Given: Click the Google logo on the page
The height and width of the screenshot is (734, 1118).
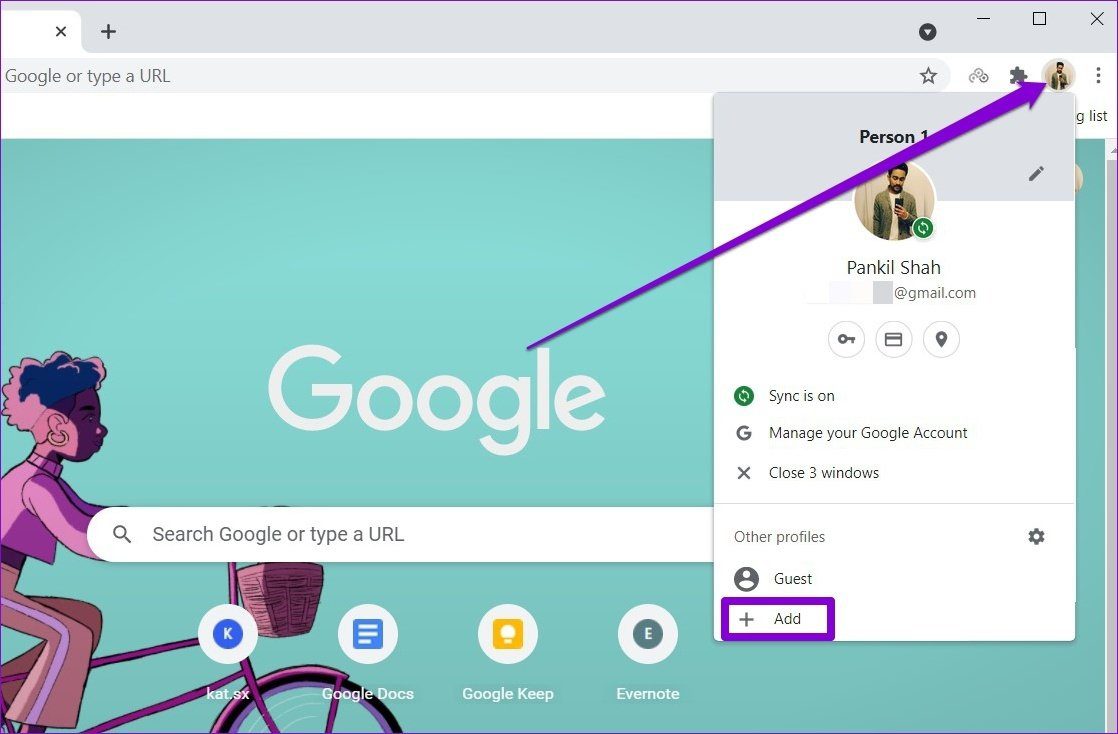Looking at the screenshot, I should tap(436, 399).
